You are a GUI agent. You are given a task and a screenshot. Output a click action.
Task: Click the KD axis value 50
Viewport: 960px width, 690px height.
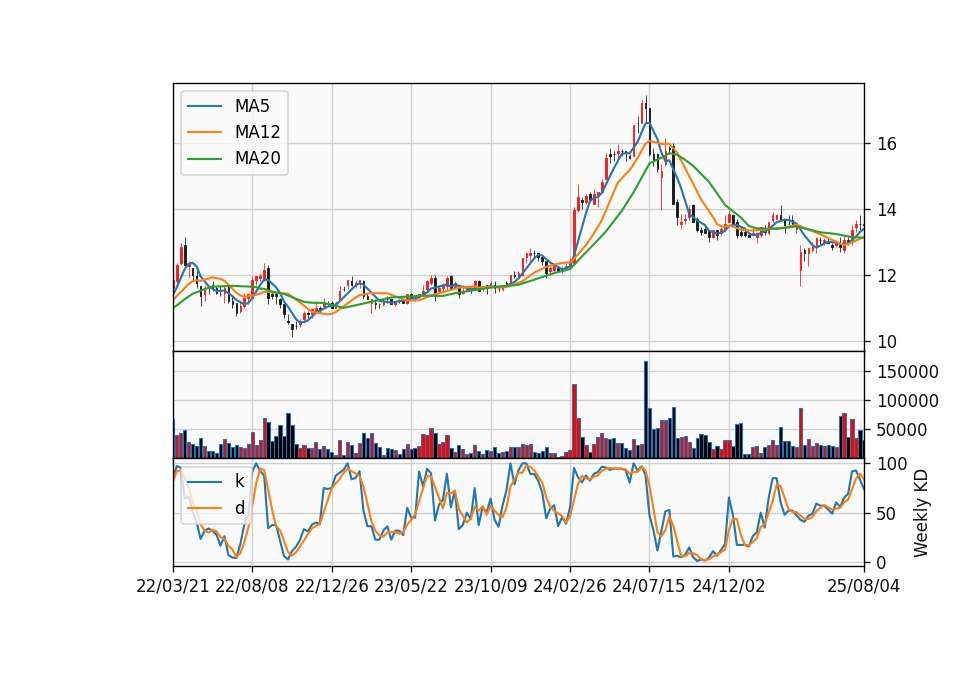coord(887,514)
